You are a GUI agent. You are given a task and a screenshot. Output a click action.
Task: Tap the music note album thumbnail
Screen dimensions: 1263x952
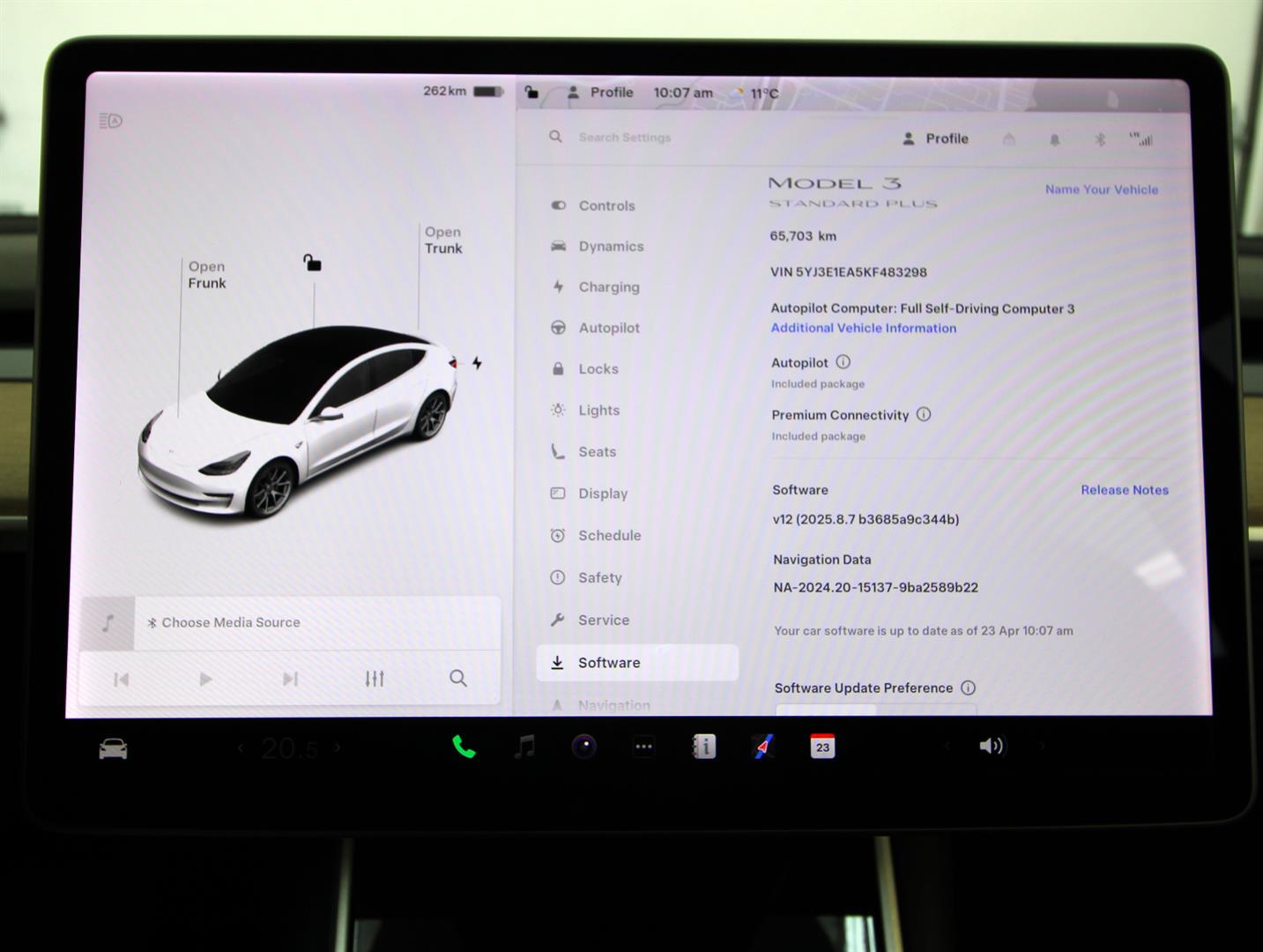tap(108, 623)
